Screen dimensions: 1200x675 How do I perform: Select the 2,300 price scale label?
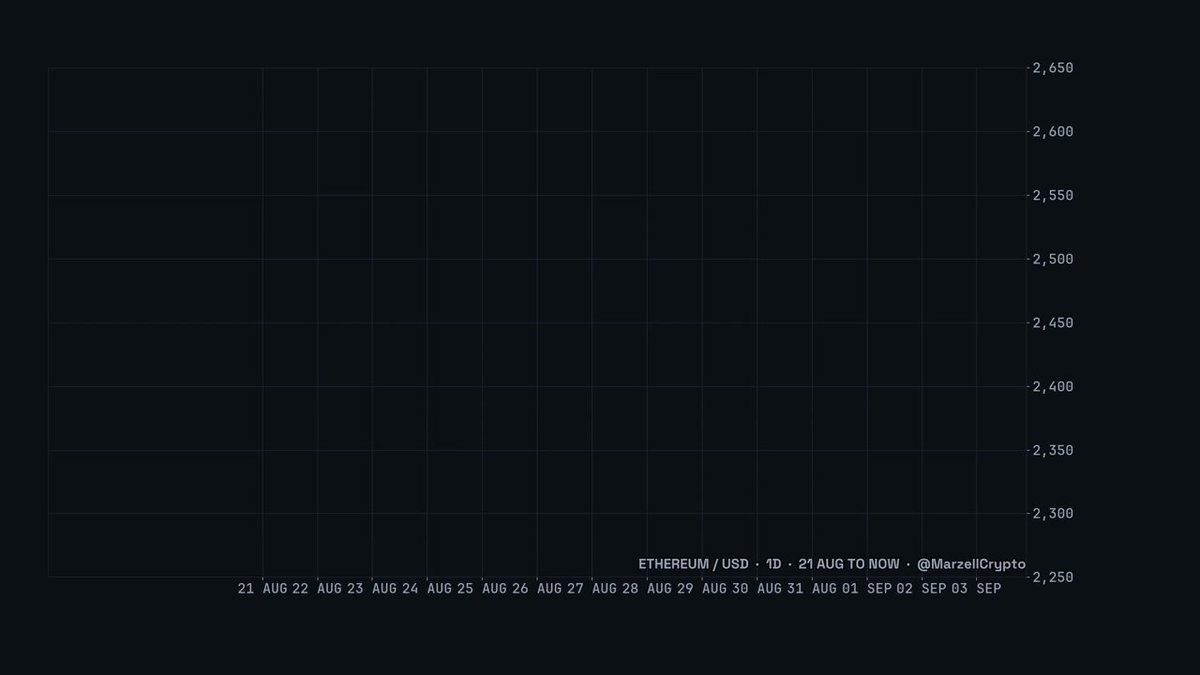pos(1053,514)
